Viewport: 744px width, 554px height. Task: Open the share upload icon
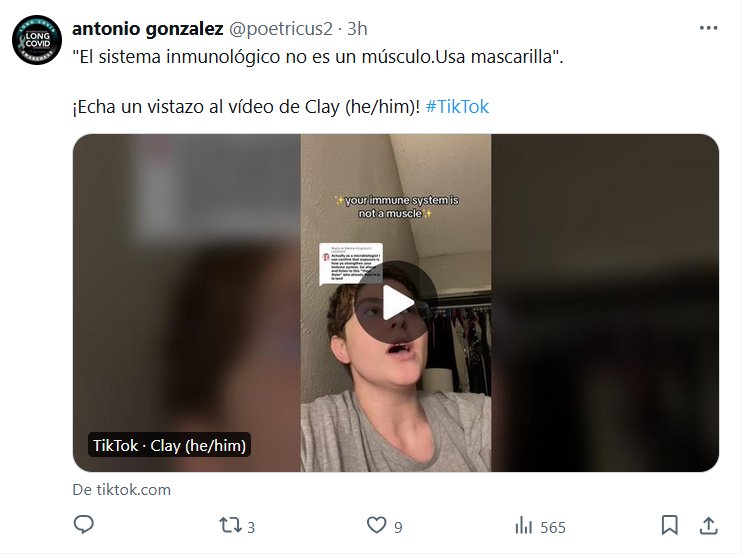(x=708, y=525)
